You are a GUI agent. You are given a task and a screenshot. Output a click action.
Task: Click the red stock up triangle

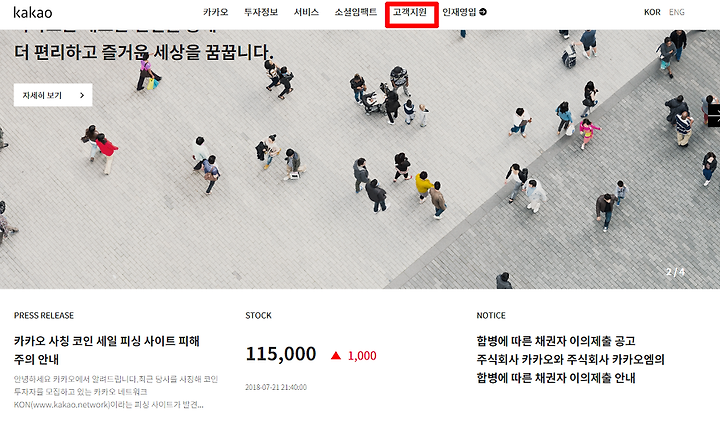tap(336, 355)
